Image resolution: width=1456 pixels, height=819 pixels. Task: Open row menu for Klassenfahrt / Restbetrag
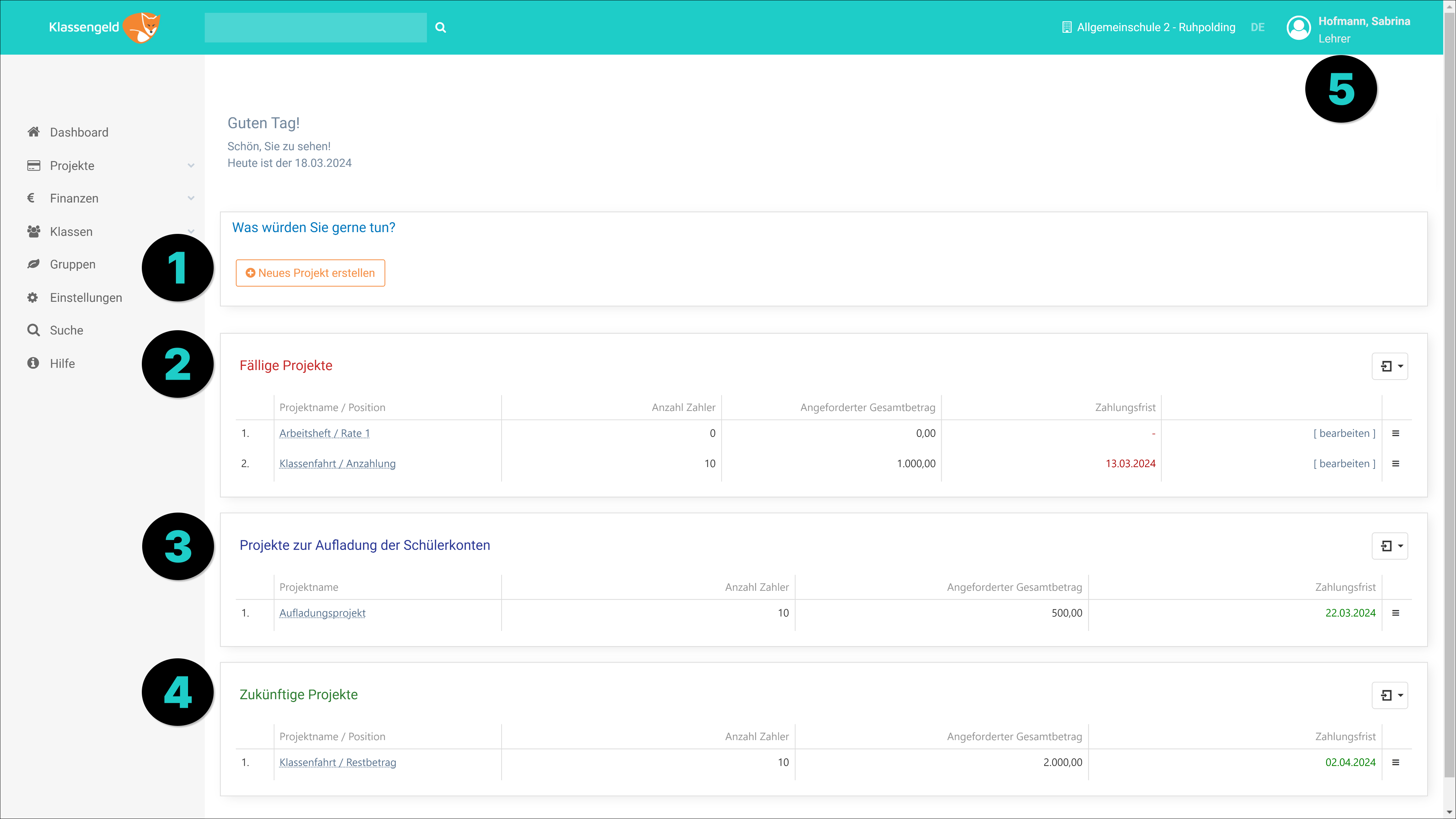tap(1396, 762)
